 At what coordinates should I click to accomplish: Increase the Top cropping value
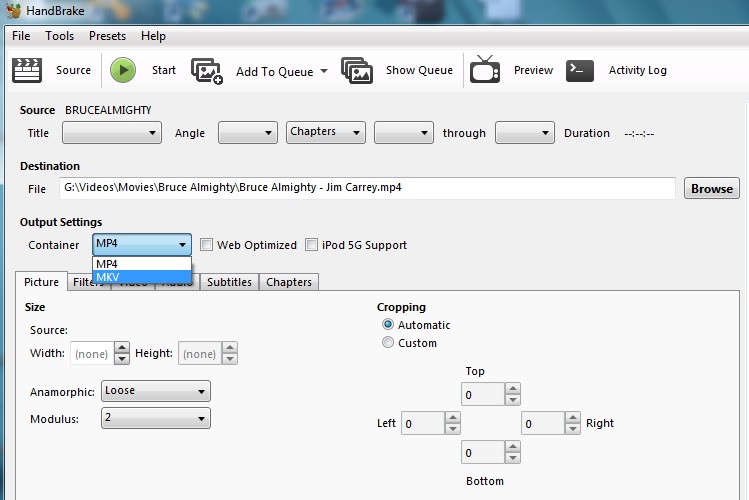click(x=512, y=389)
